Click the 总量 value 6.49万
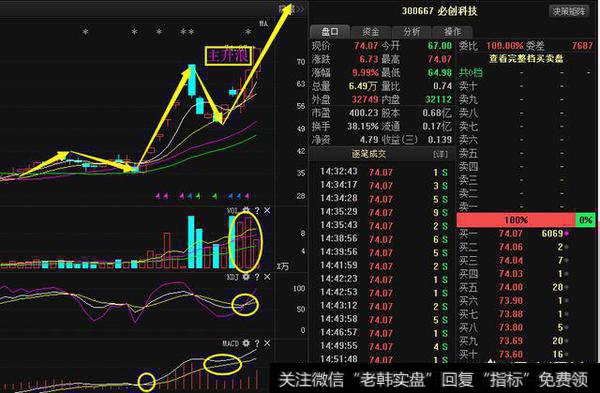This screenshot has height=393, width=600. tap(363, 86)
